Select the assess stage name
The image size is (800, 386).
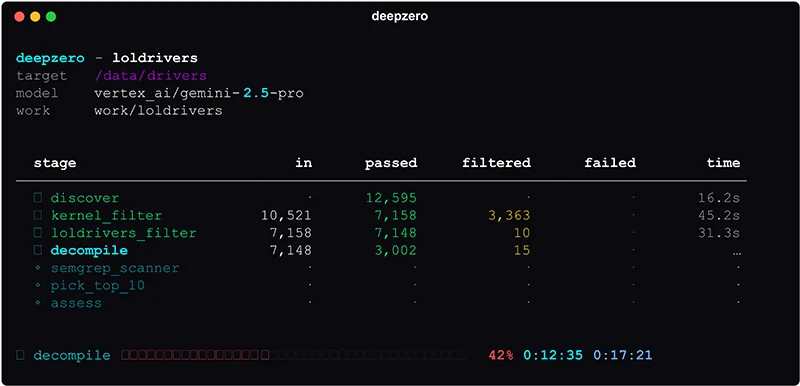(76, 303)
